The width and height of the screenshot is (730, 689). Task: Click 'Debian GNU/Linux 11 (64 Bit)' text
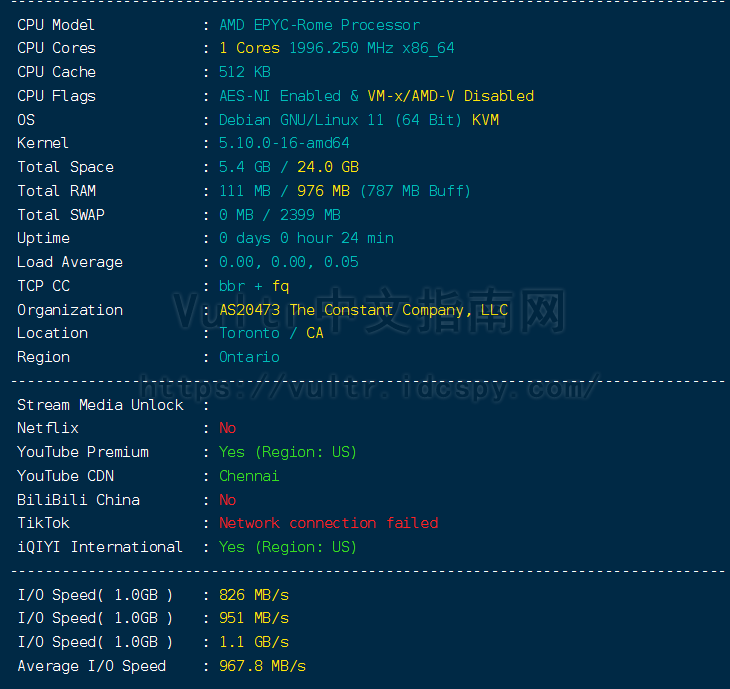tap(340, 120)
